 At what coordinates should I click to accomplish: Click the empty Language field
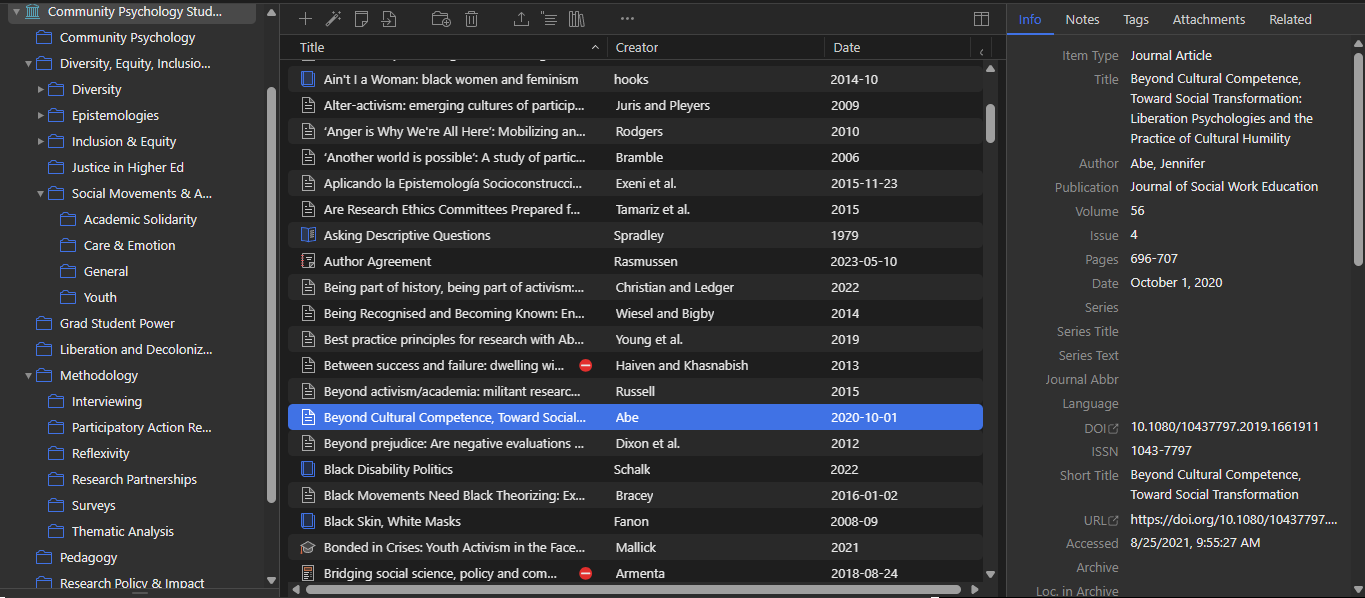[x=1238, y=404]
